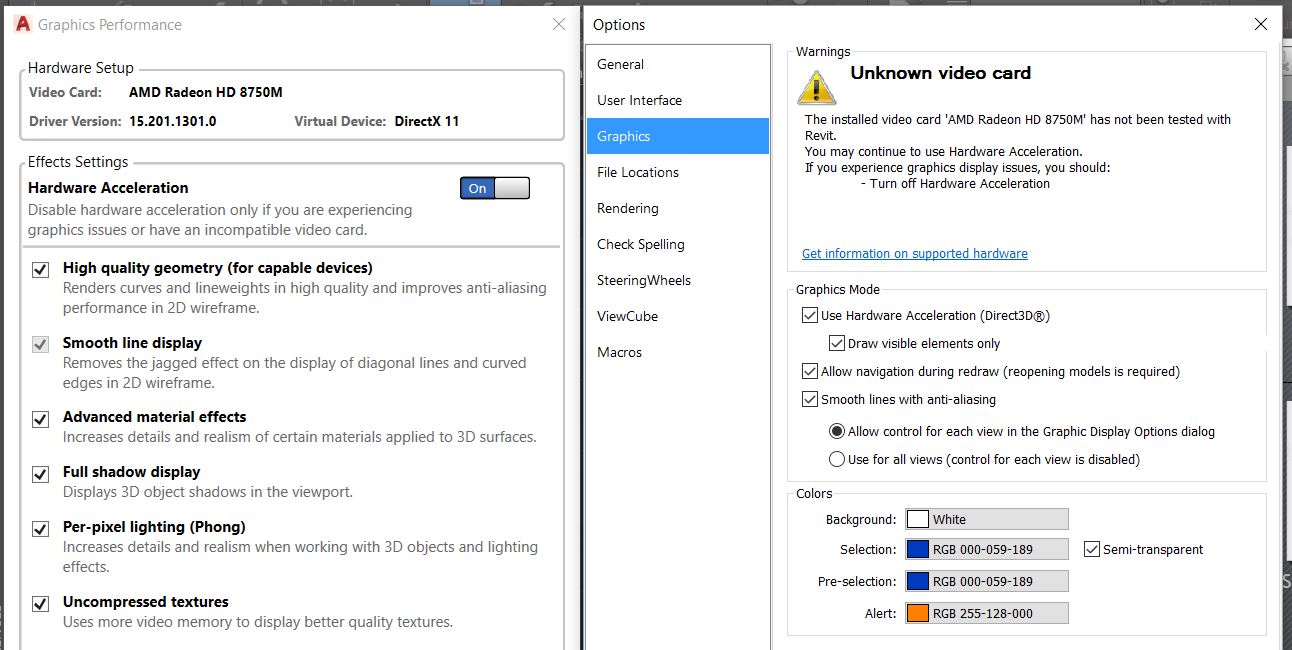Click the Background White color button
This screenshot has height=650, width=1292.
coord(987,519)
